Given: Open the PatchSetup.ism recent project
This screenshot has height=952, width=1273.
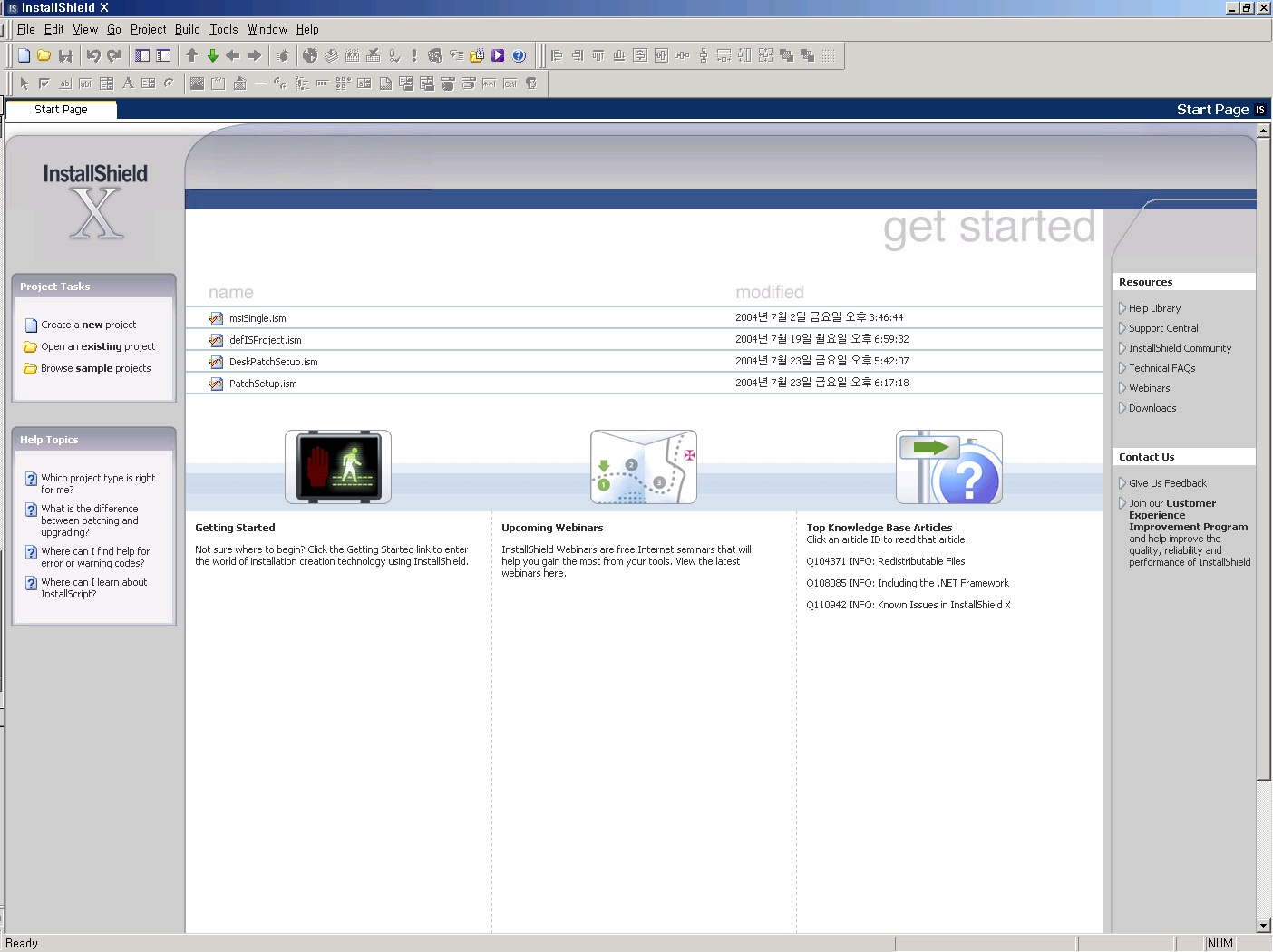Looking at the screenshot, I should 263,384.
